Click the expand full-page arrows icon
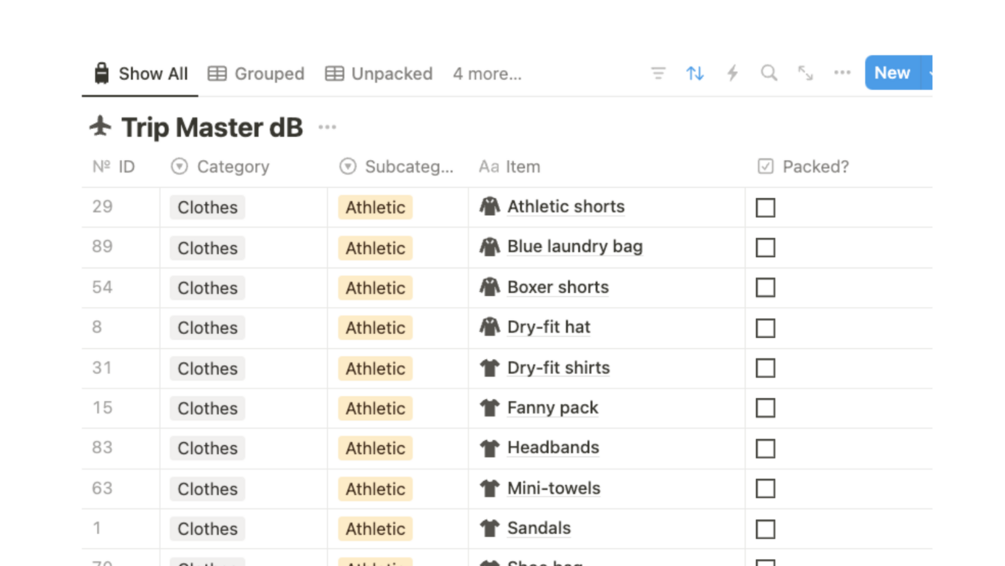 (805, 73)
